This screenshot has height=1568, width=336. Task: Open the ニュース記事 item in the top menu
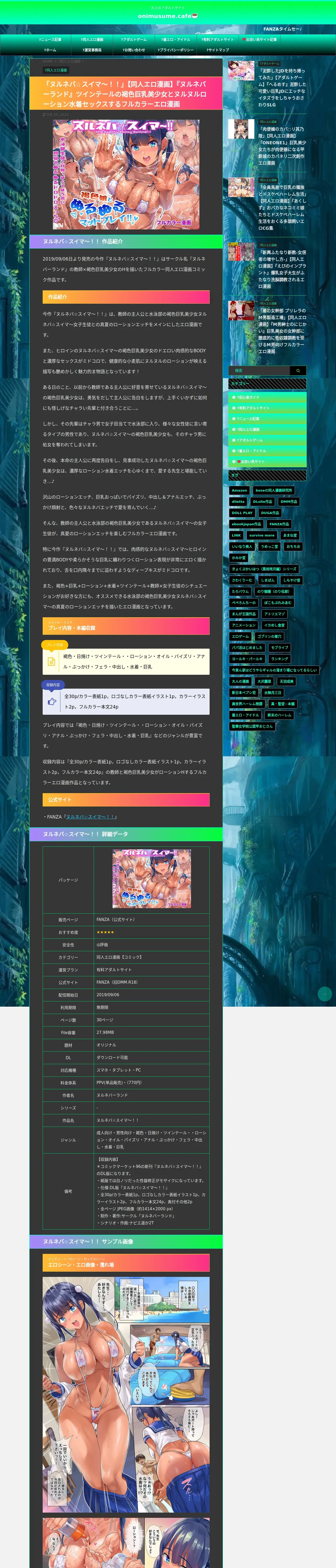(x=50, y=39)
